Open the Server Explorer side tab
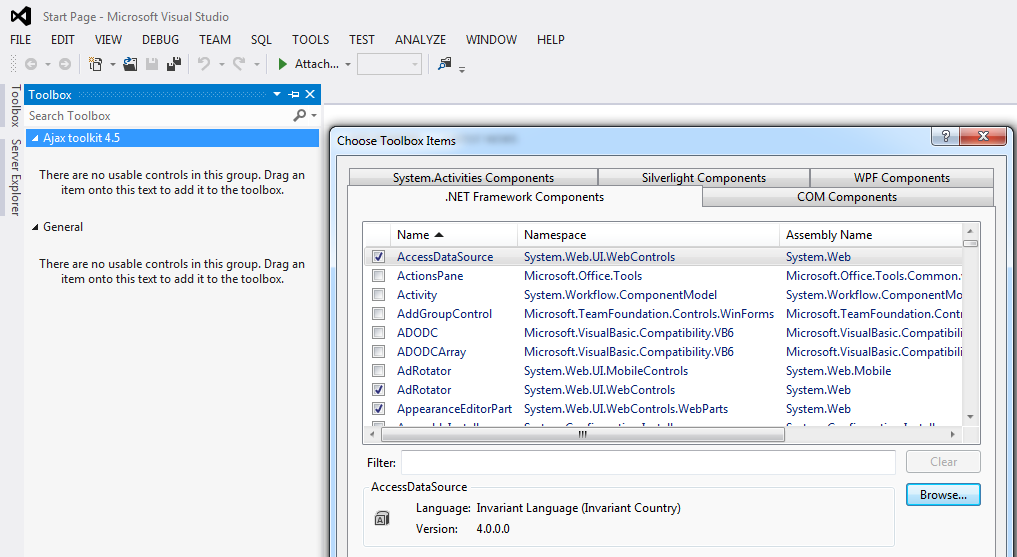 14,176
